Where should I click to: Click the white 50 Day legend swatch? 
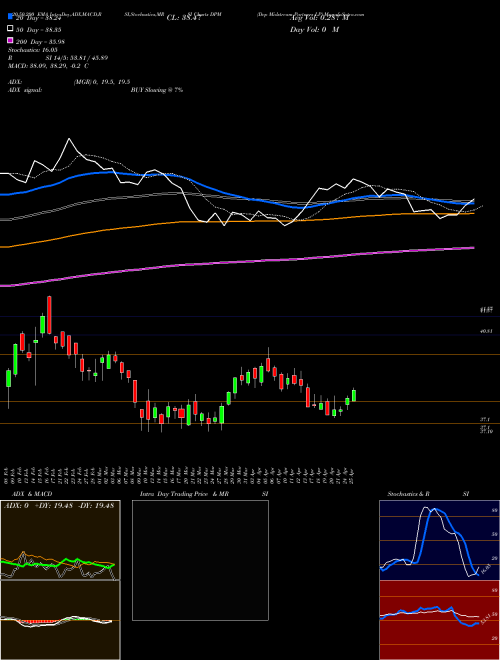(10, 29)
